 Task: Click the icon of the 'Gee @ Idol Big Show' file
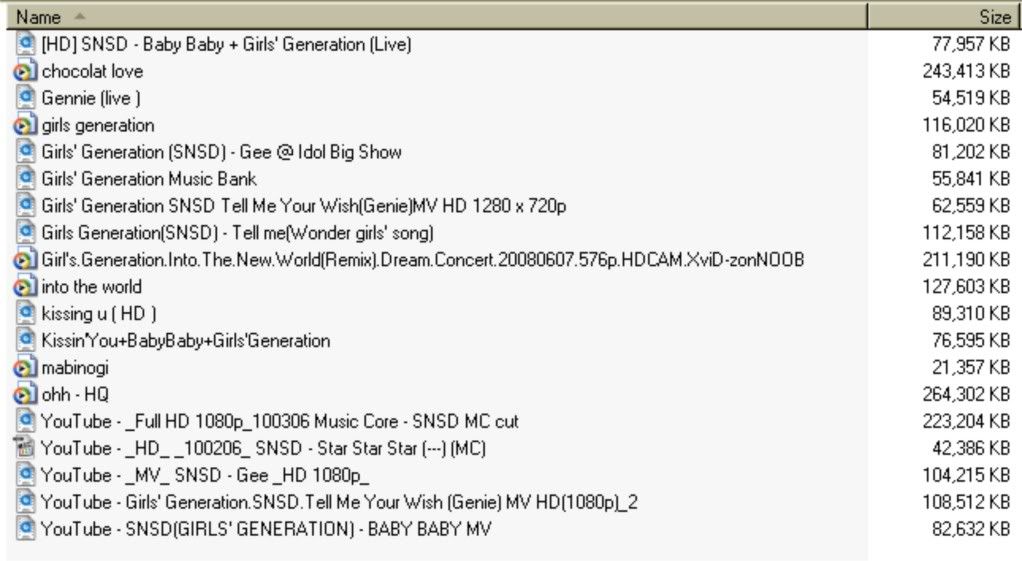point(25,152)
